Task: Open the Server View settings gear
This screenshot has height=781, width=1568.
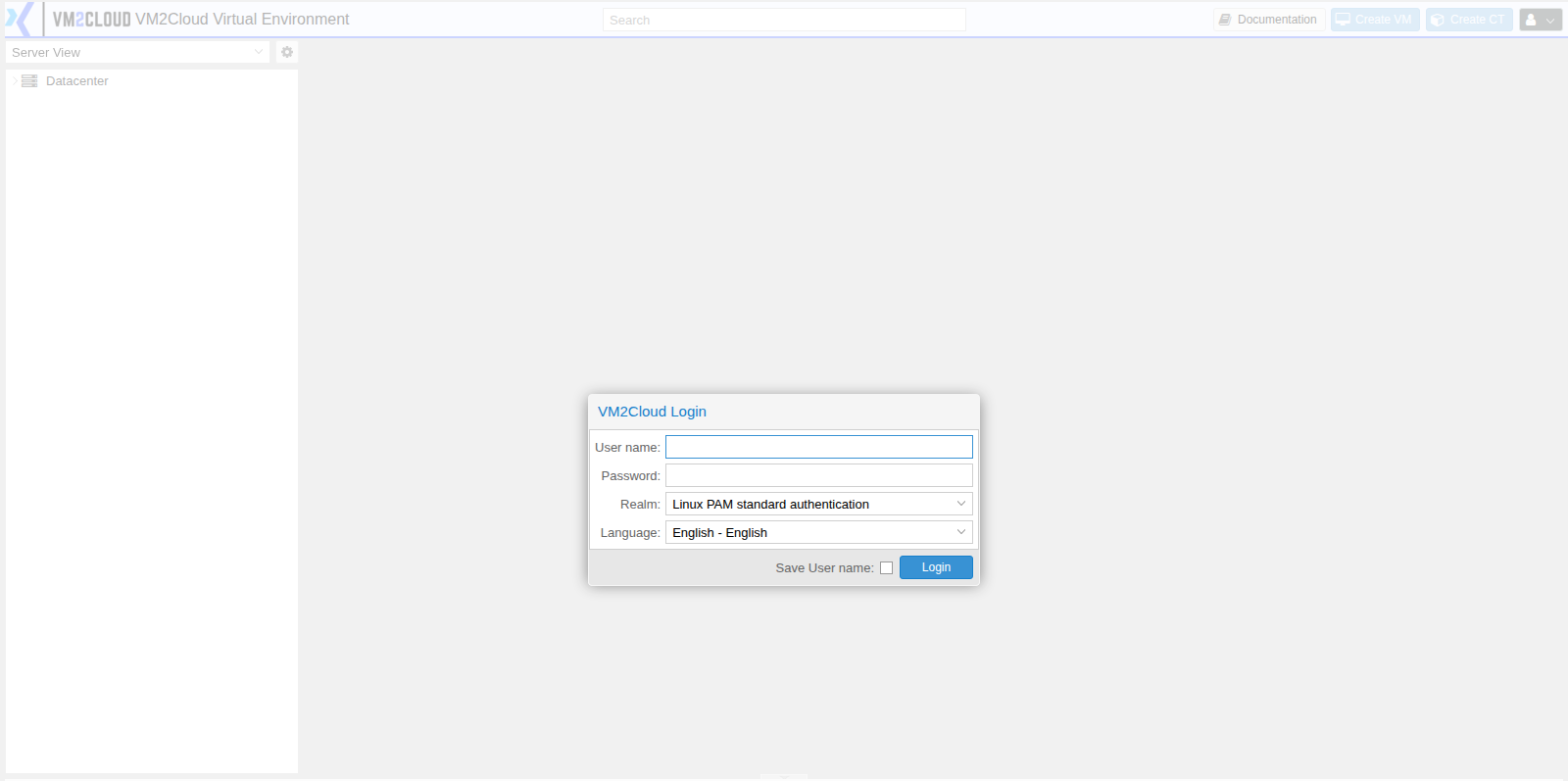Action: (x=287, y=52)
